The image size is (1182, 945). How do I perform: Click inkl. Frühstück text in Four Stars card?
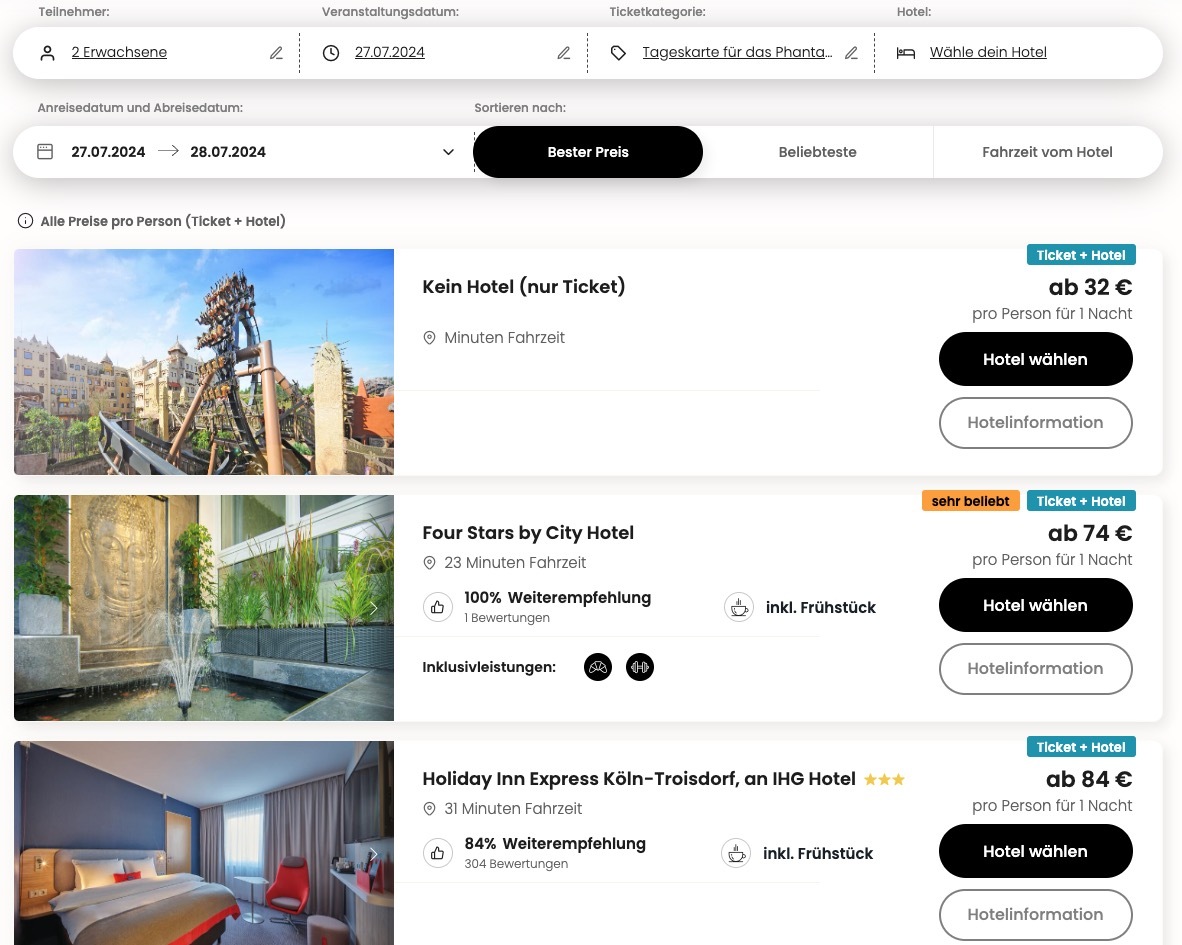pyautogui.click(x=821, y=607)
